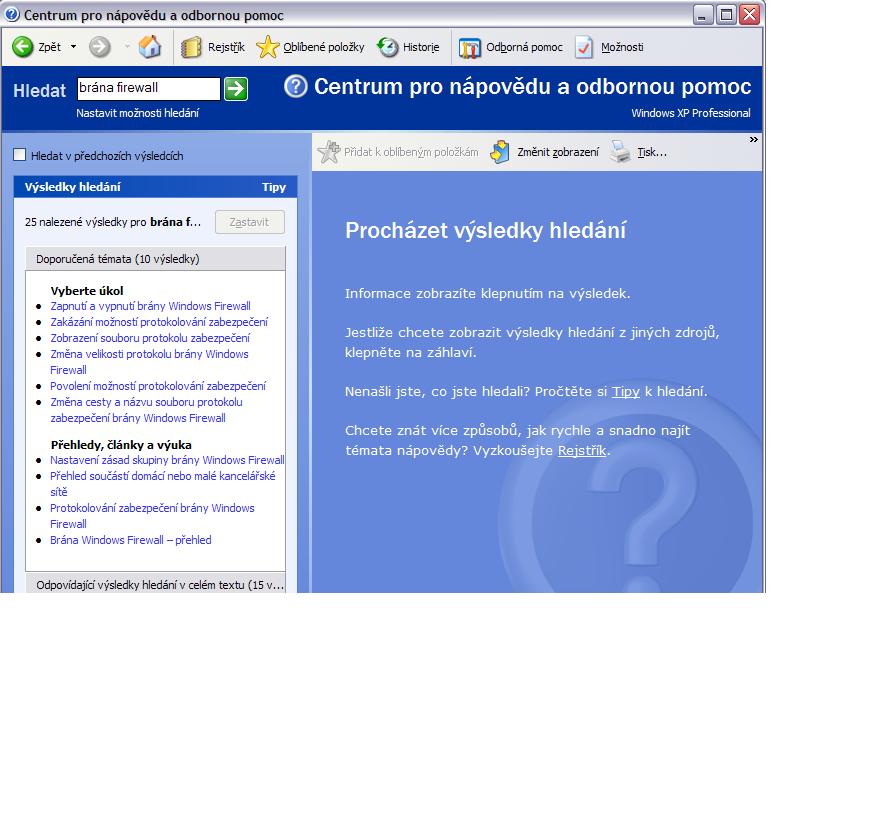The image size is (896, 840).
Task: Open the Historie clock icon
Action: [x=387, y=47]
